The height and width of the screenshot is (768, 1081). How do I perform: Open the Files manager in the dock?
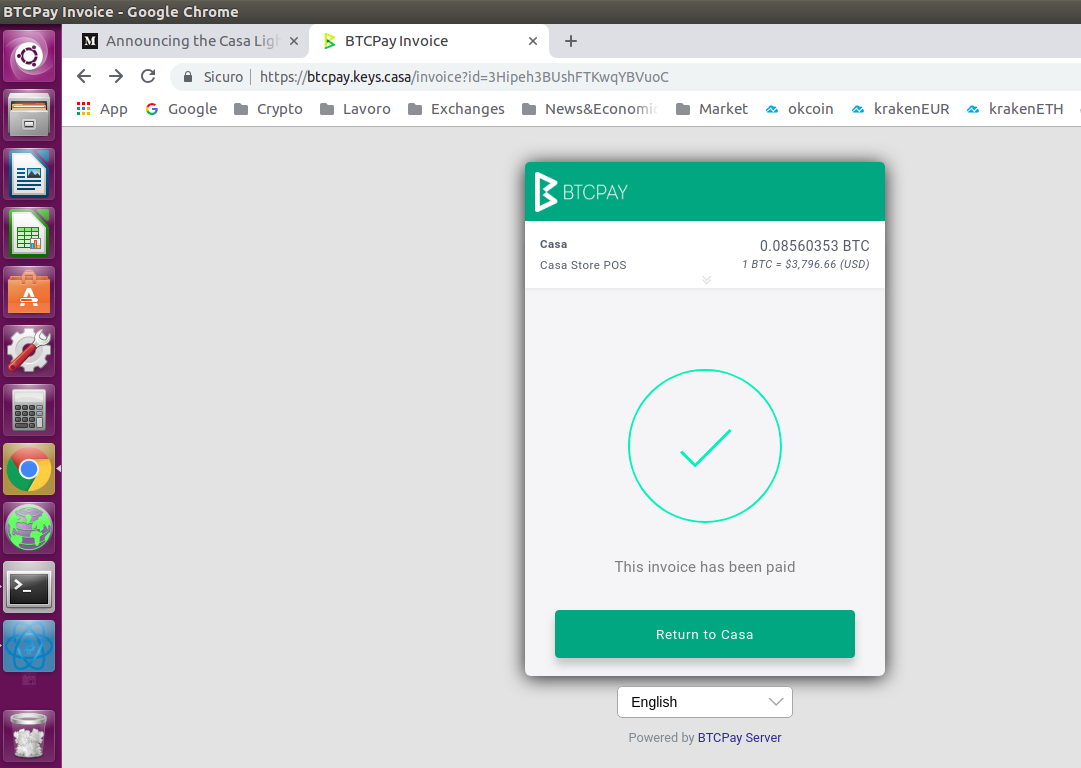29,115
